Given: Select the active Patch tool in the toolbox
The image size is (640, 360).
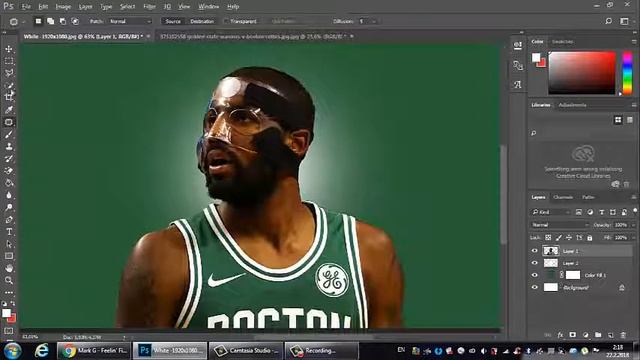Looking at the screenshot, I should pos(9,122).
